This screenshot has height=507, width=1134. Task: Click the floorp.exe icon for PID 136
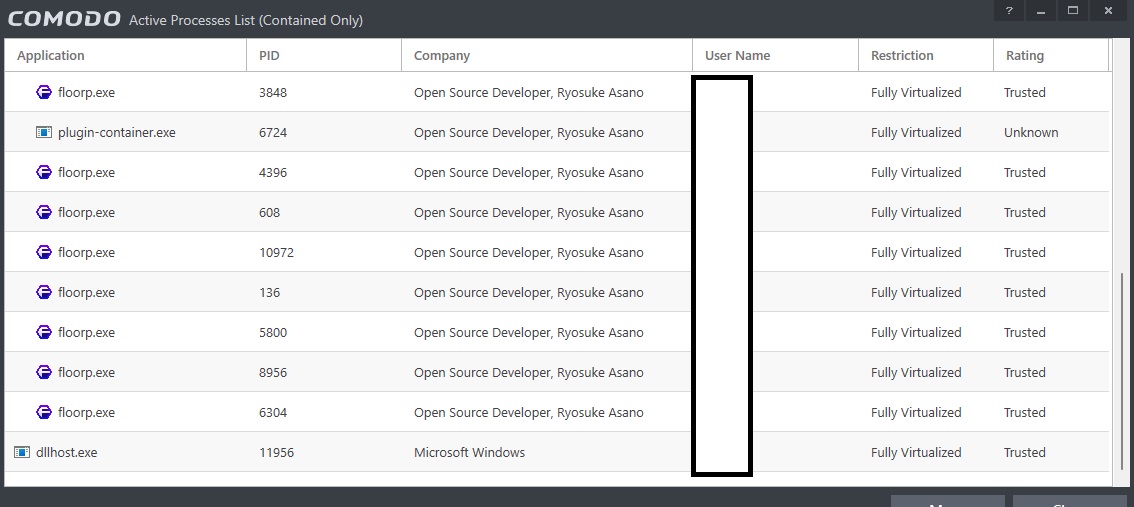44,292
